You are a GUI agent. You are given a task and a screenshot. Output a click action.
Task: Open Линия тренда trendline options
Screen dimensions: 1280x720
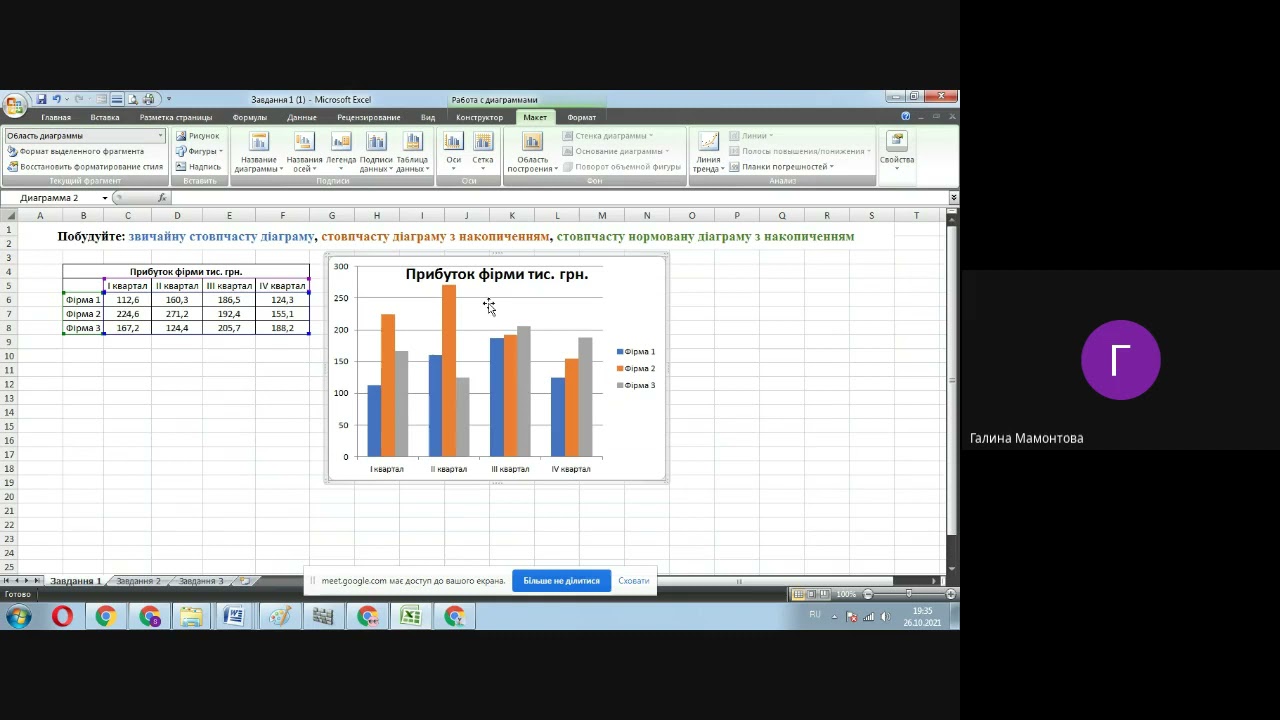point(708,152)
